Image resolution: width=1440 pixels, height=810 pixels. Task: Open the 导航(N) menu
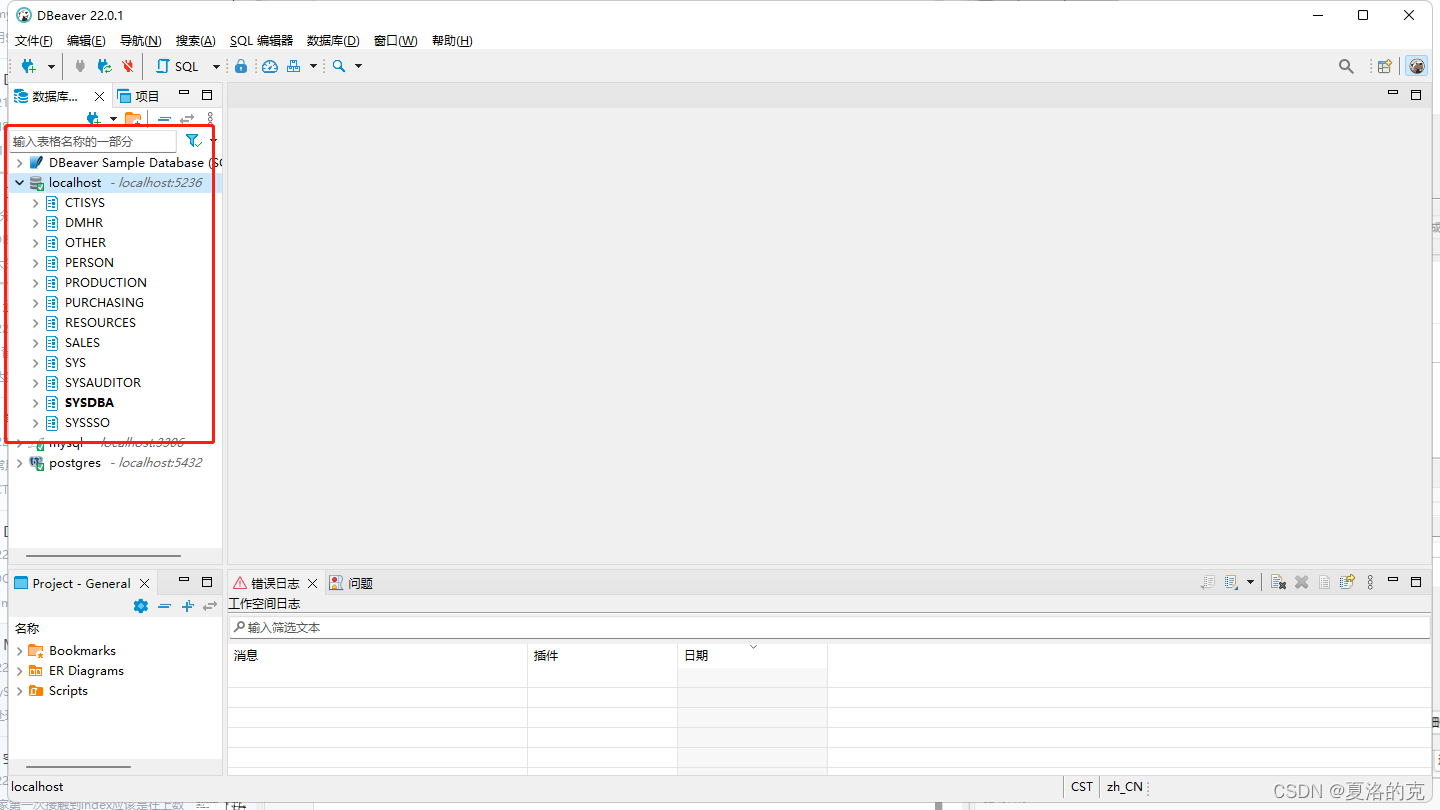point(140,41)
